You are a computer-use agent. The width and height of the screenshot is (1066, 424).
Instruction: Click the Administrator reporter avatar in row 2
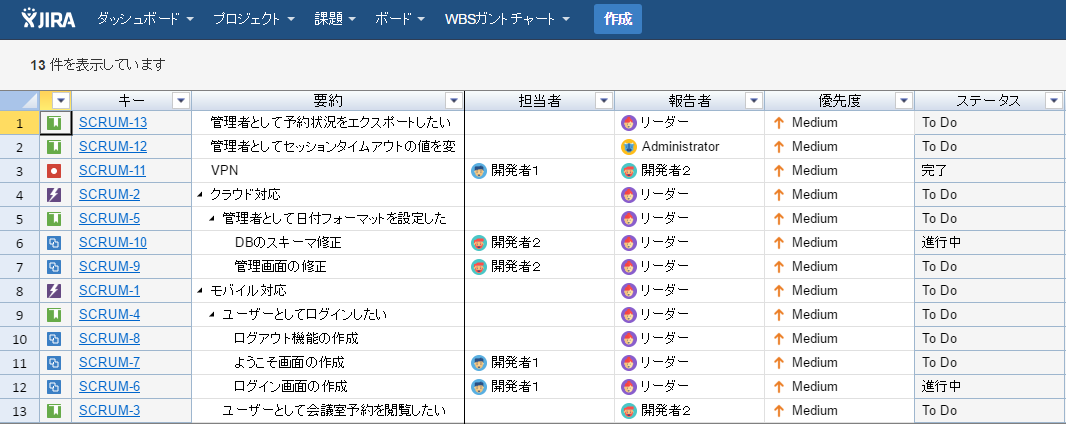629,147
